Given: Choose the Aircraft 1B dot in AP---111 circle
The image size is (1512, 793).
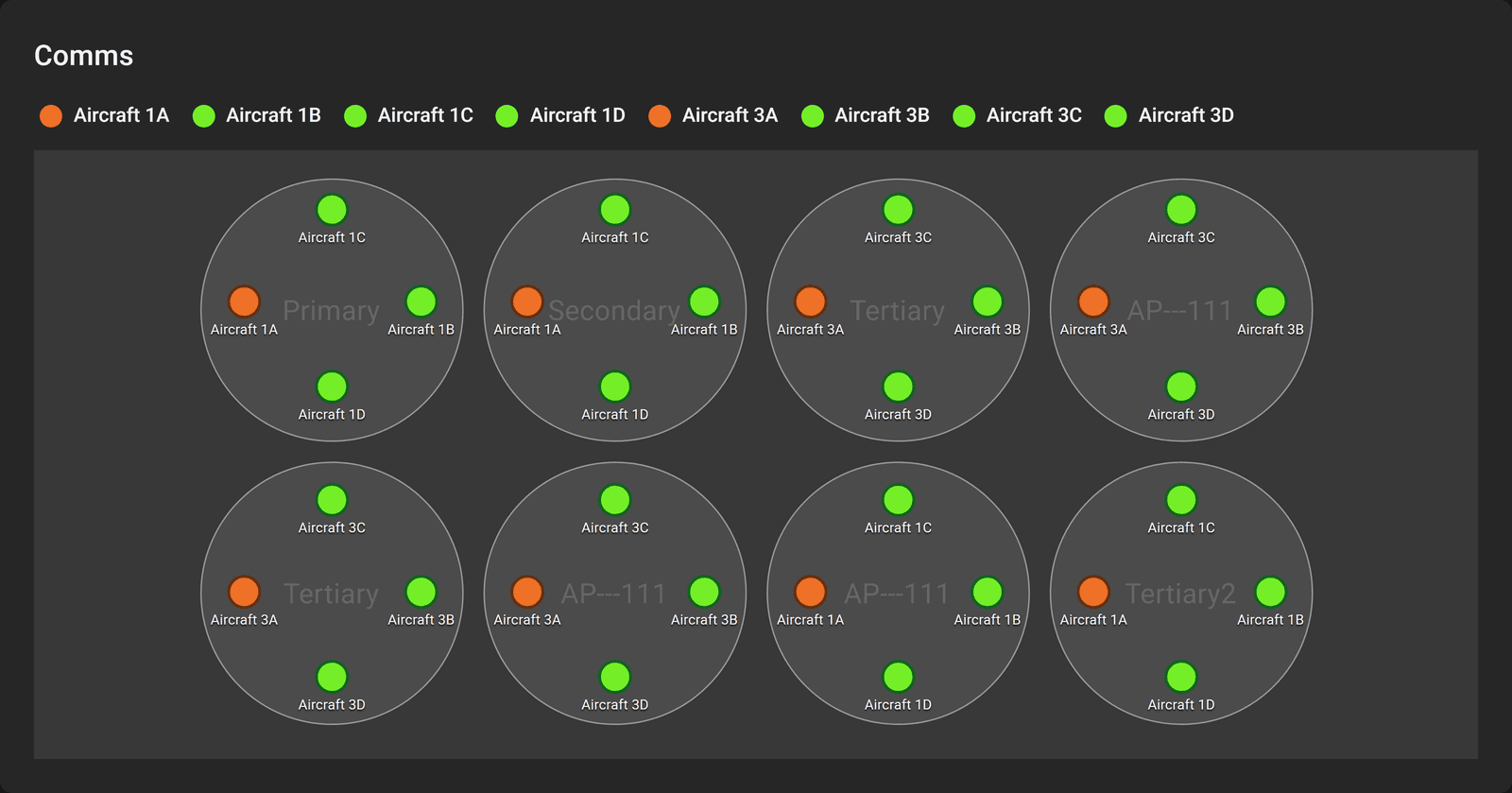Looking at the screenshot, I should (987, 592).
